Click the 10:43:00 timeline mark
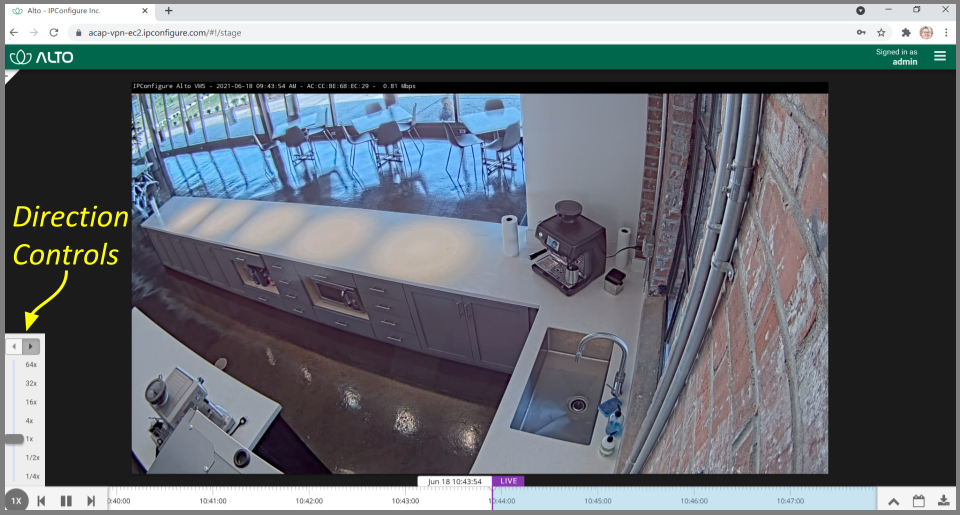 [405, 501]
